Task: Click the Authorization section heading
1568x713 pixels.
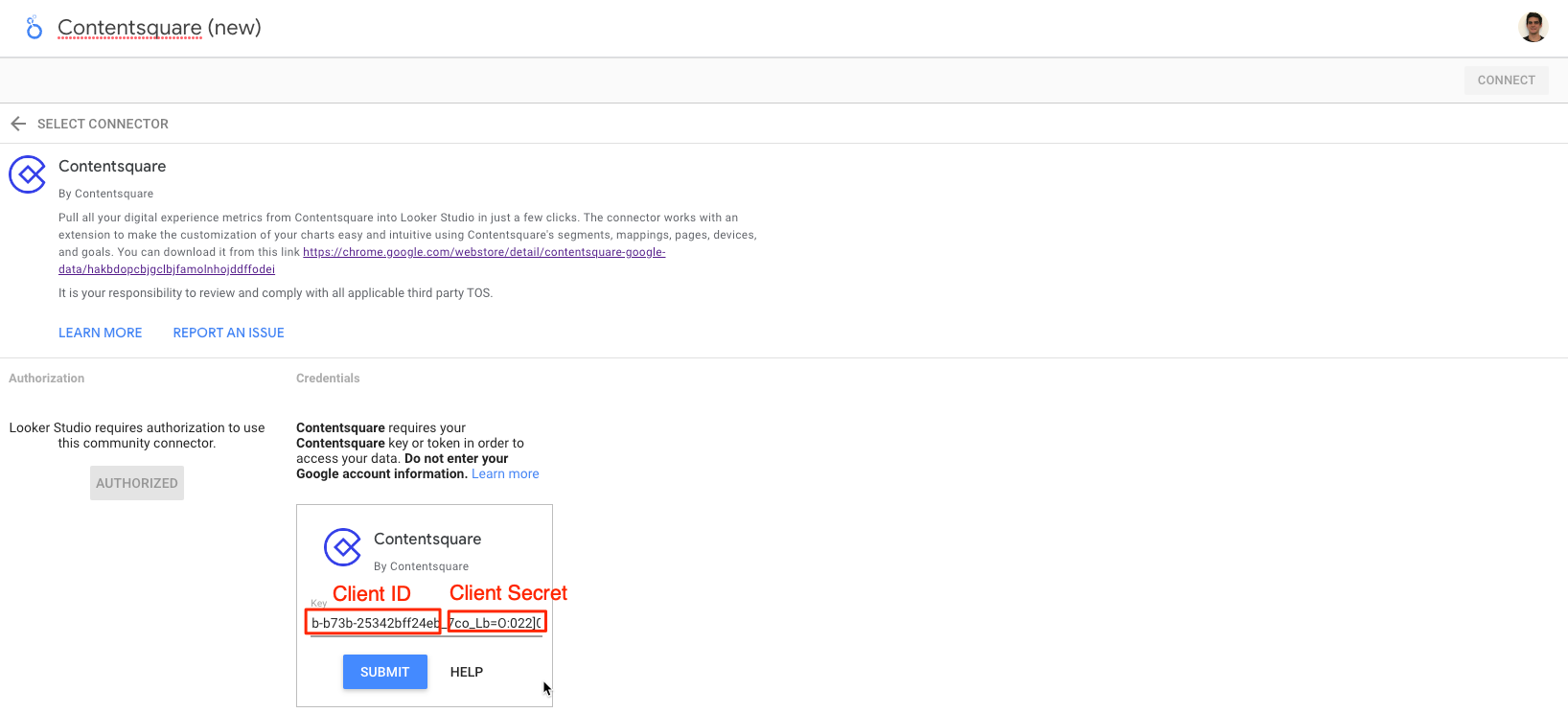Action: click(47, 379)
